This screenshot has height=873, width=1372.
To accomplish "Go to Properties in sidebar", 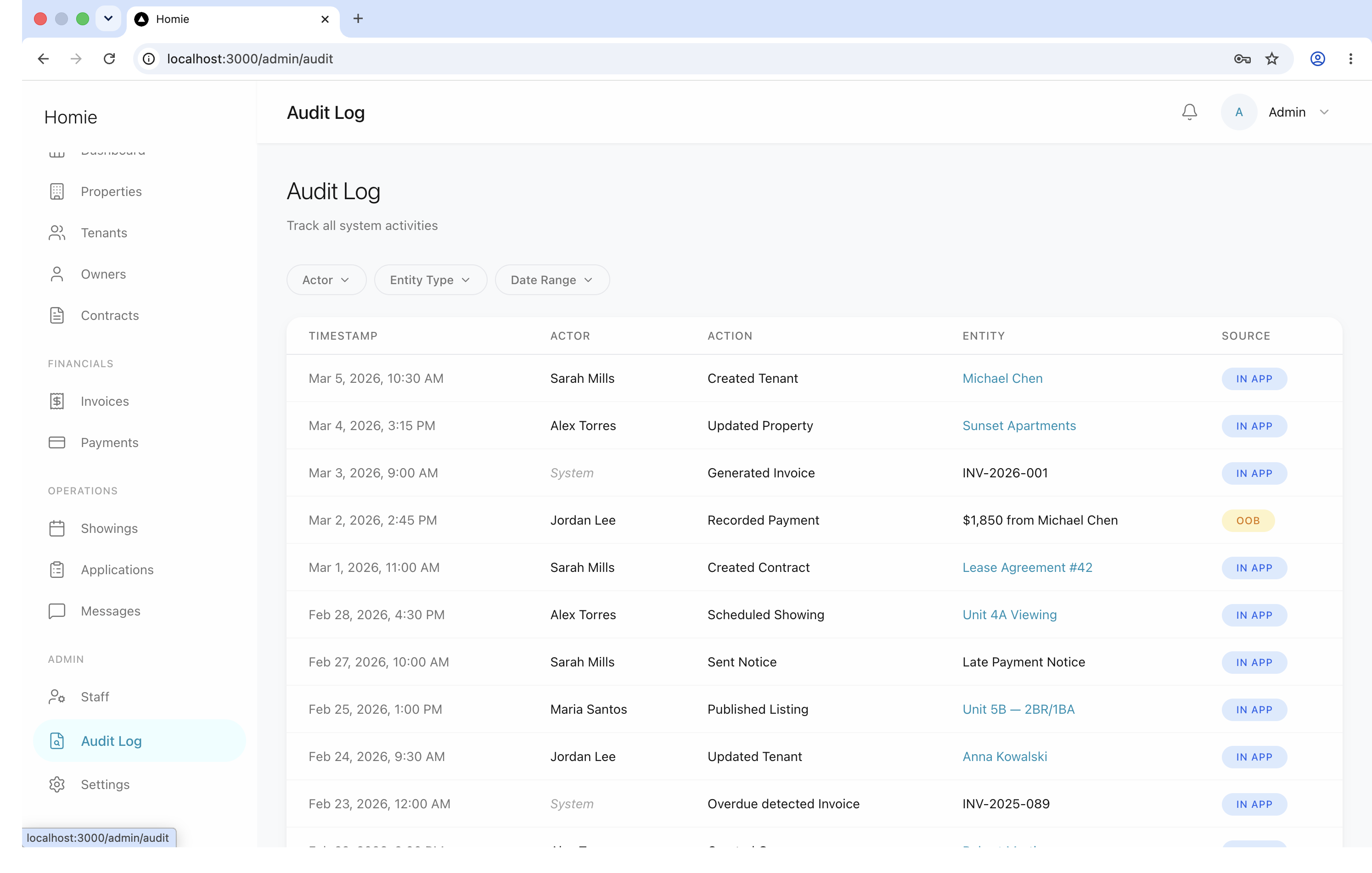I will 139,191.
